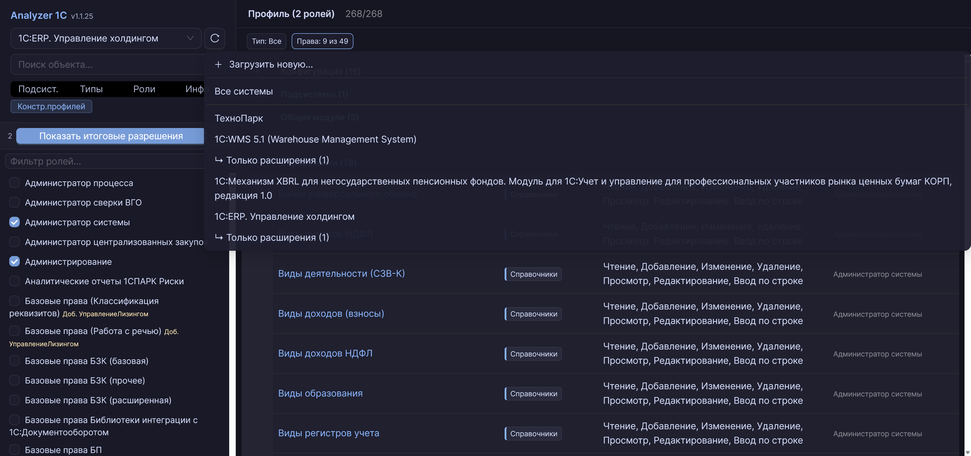The image size is (971, 456).
Task: Open the Права: 9 из 49 filter
Action: (322, 41)
